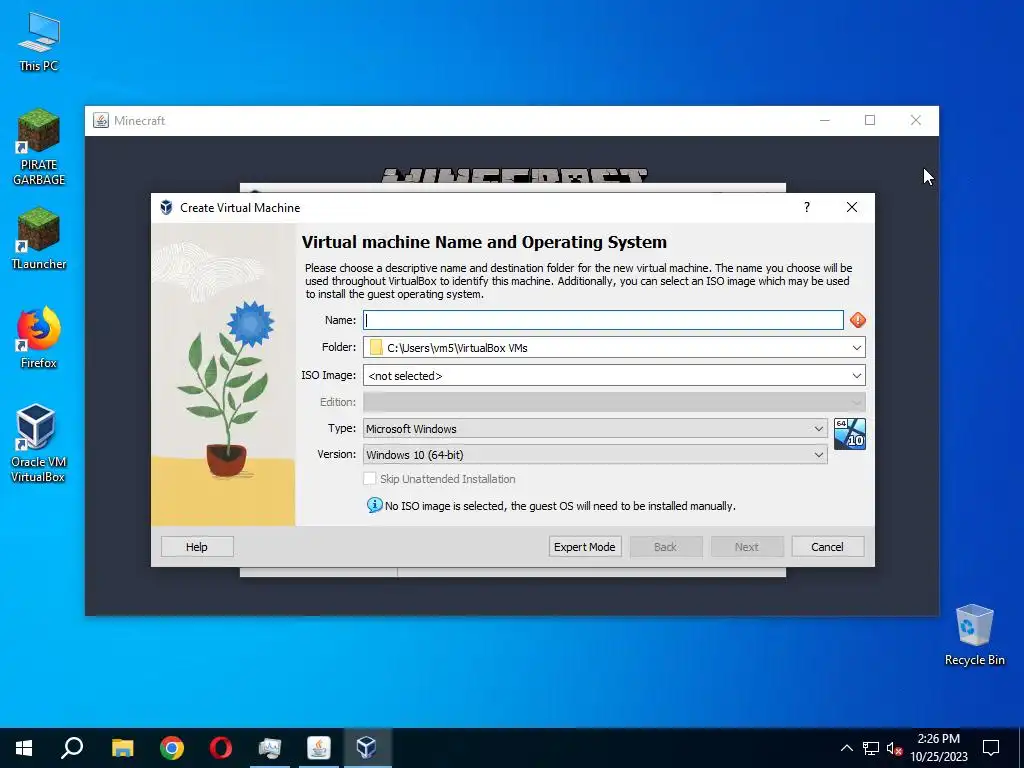
Task: Show hidden system tray icons
Action: (846, 748)
